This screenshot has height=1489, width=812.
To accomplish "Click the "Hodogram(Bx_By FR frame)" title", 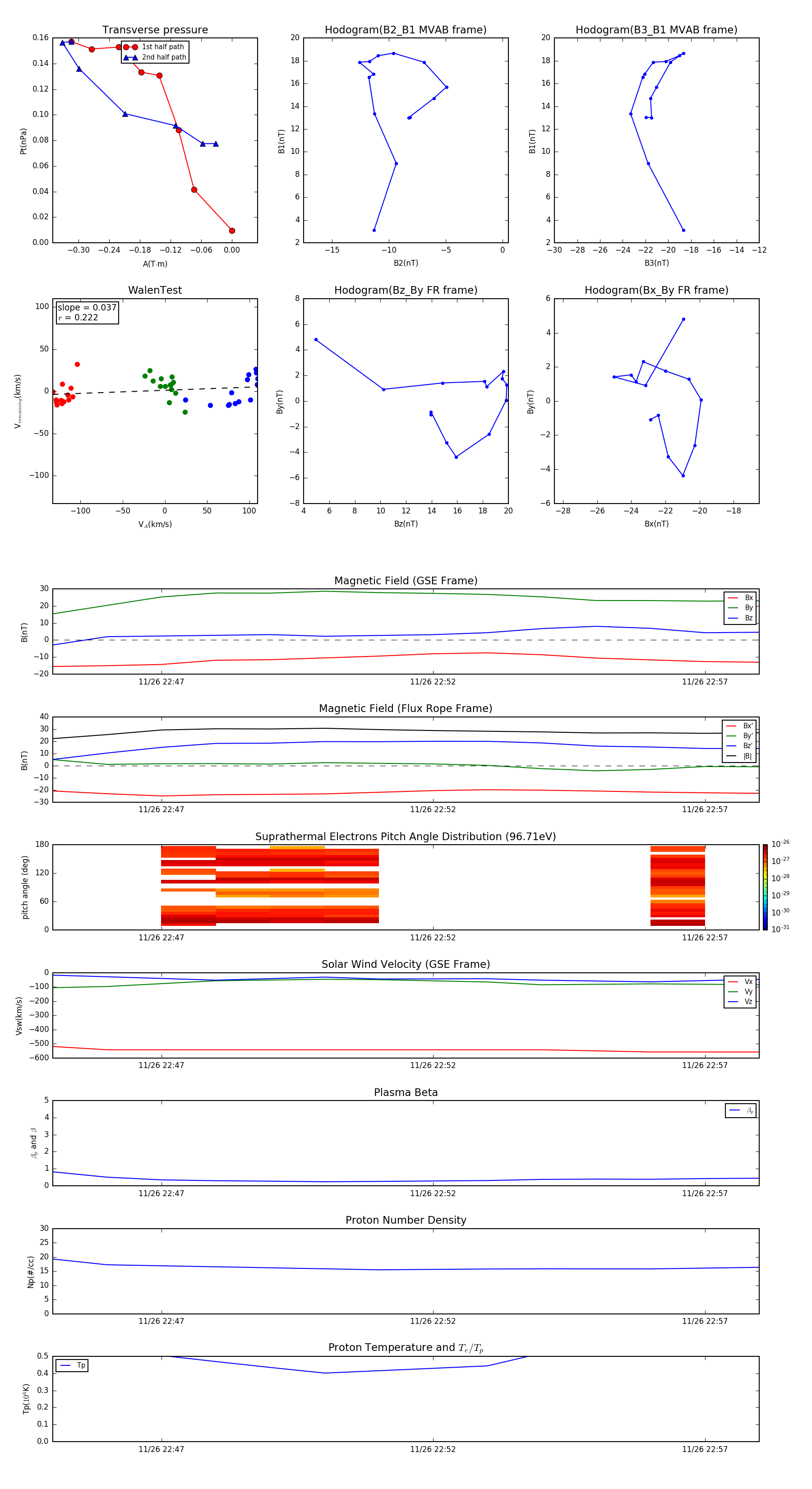I will tap(656, 290).
